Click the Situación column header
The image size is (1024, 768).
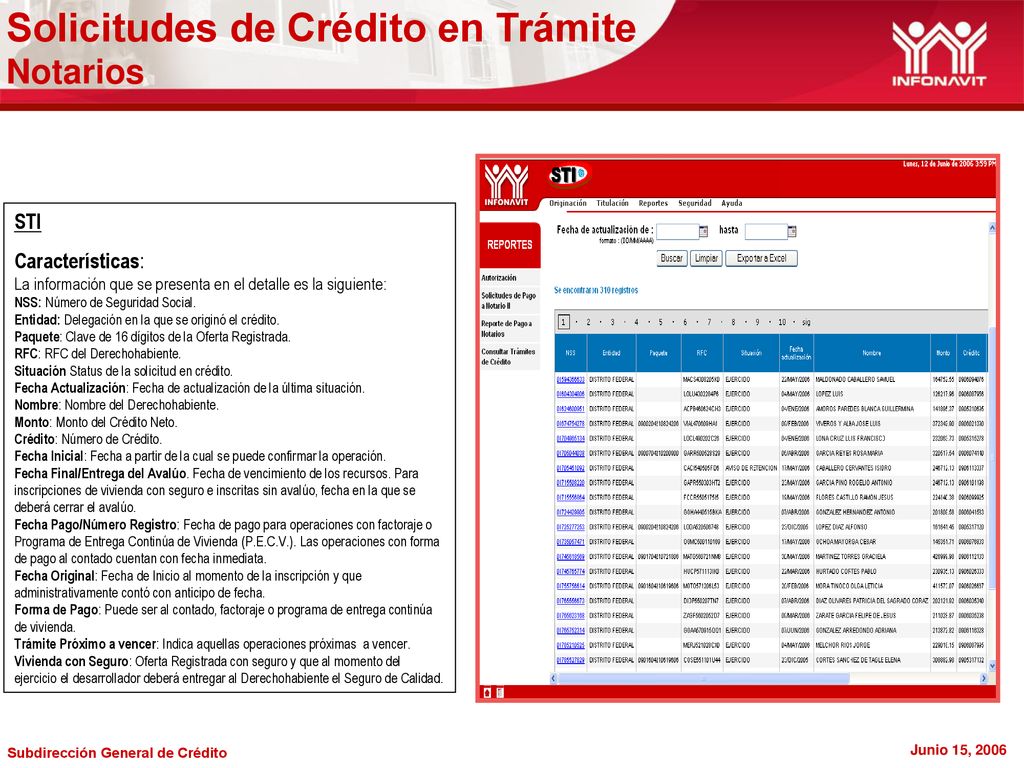(x=751, y=353)
